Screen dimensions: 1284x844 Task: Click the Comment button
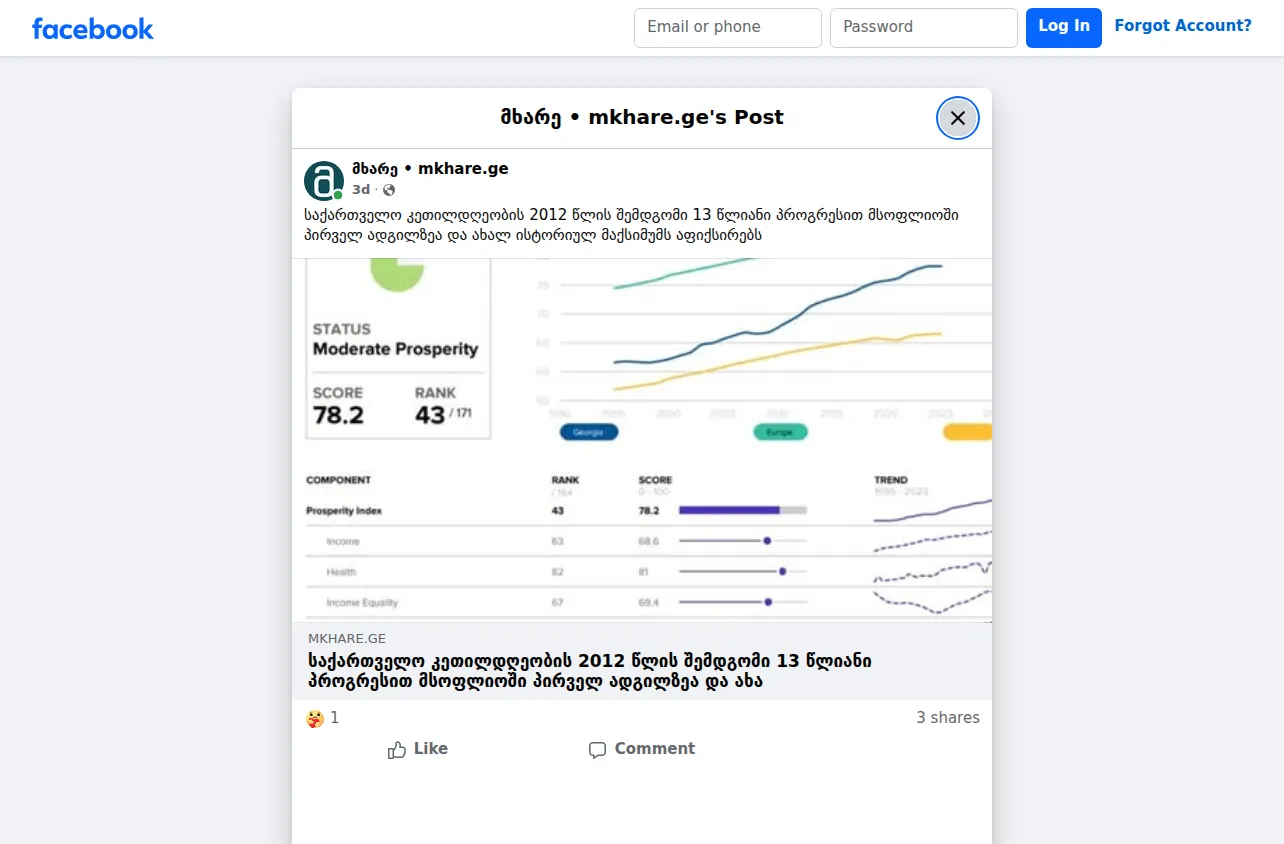pyautogui.click(x=642, y=749)
